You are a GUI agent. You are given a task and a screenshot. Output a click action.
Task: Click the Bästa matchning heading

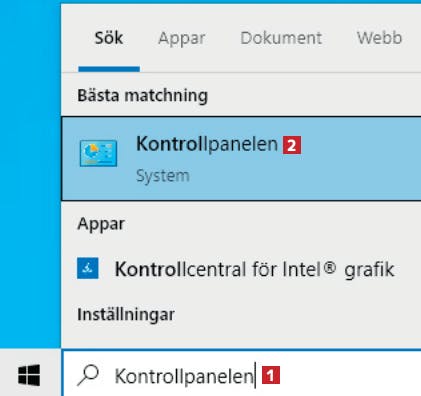pyautogui.click(x=143, y=96)
